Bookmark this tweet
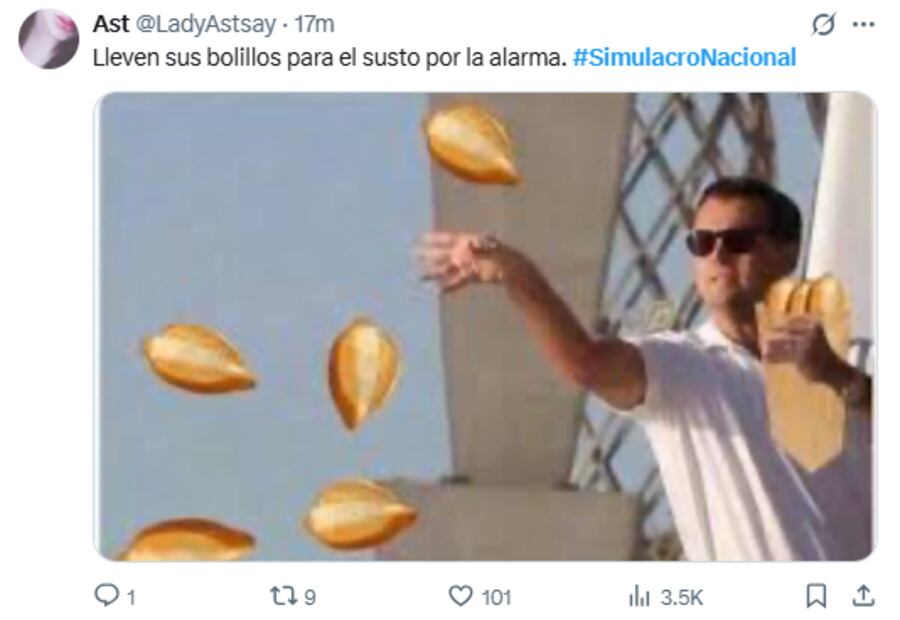This screenshot has width=900, height=620. click(x=816, y=596)
